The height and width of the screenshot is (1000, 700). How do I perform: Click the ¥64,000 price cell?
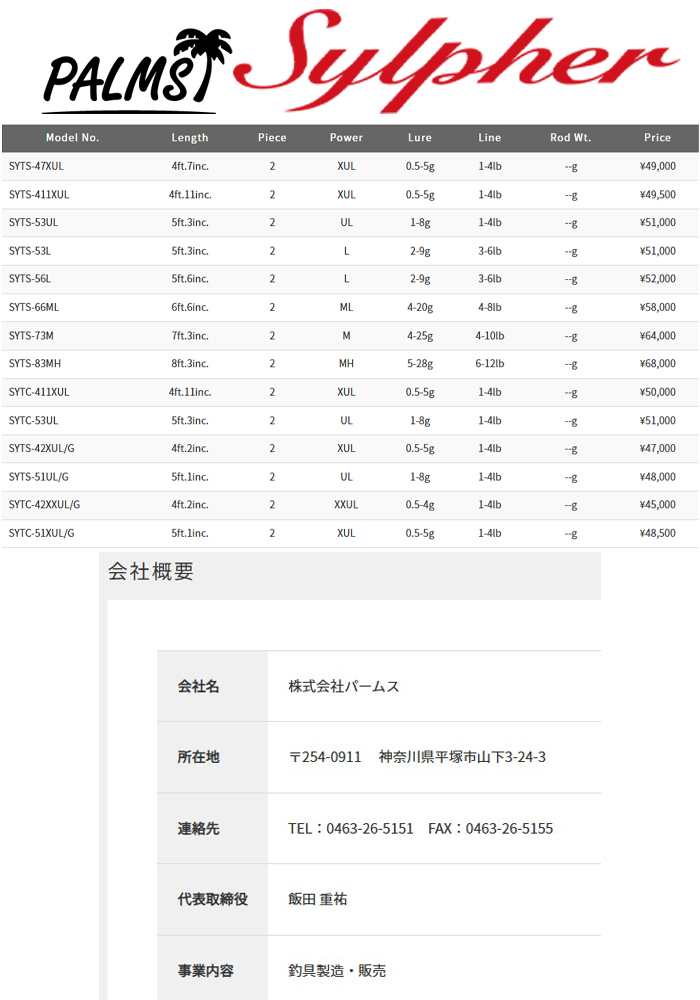(657, 335)
